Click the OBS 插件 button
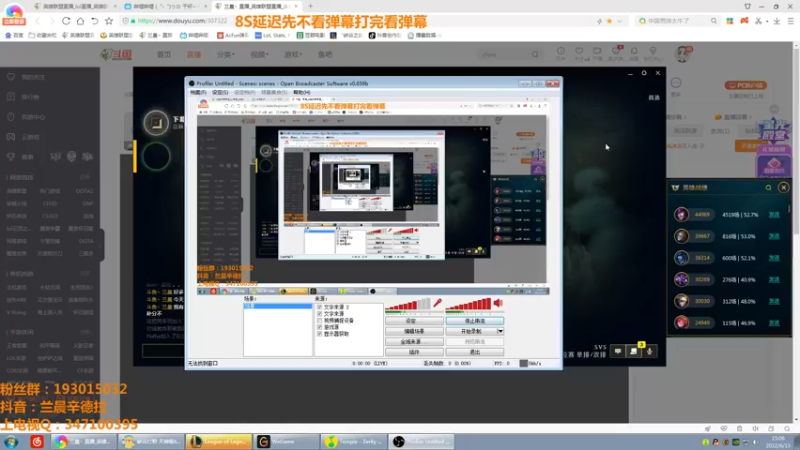Image resolution: width=800 pixels, height=450 pixels. 414,352
